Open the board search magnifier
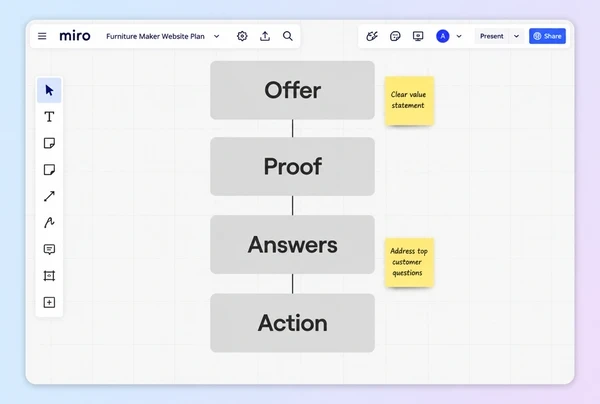 click(288, 36)
